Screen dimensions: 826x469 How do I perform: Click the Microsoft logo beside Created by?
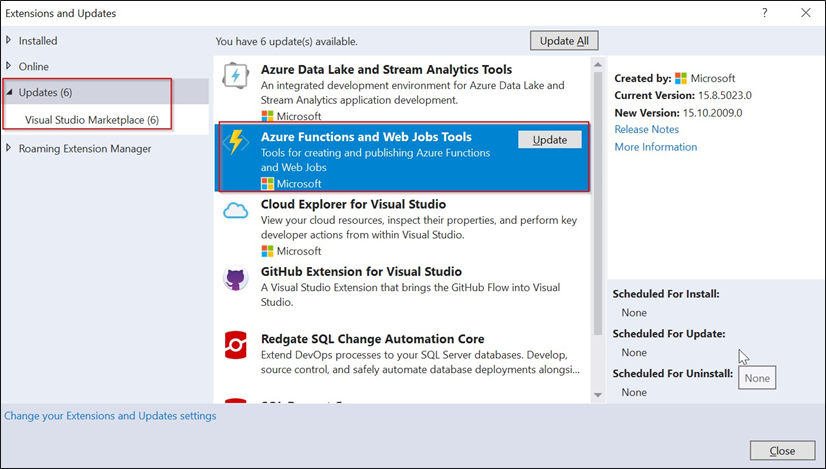click(681, 78)
